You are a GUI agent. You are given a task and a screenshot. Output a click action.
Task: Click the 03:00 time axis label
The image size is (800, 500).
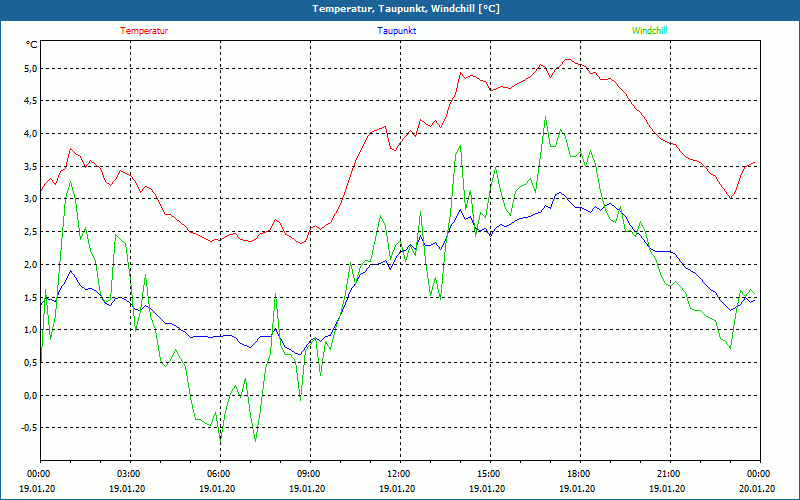click(130, 474)
